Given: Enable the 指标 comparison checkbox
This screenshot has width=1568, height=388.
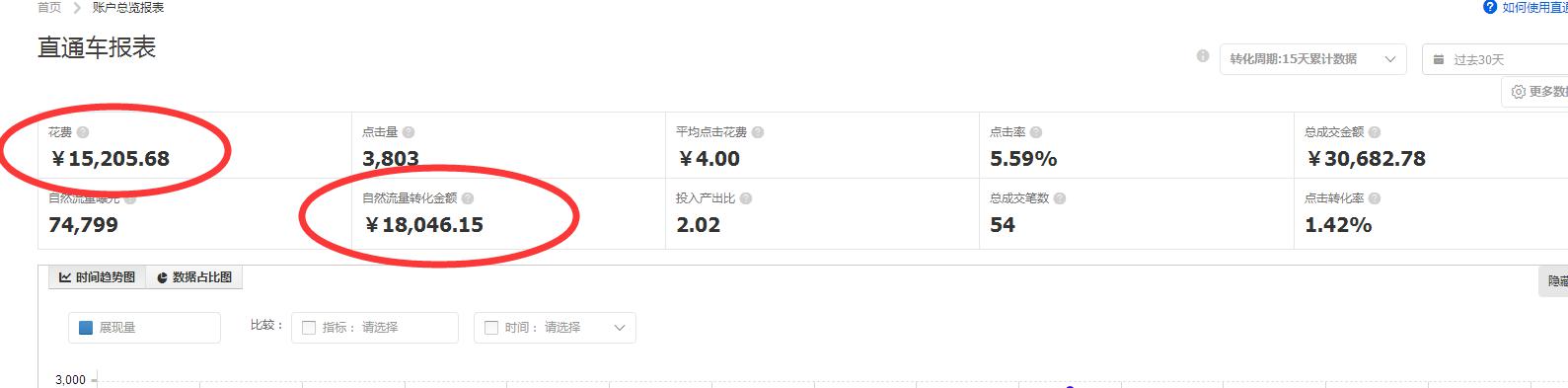Looking at the screenshot, I should coord(309,328).
